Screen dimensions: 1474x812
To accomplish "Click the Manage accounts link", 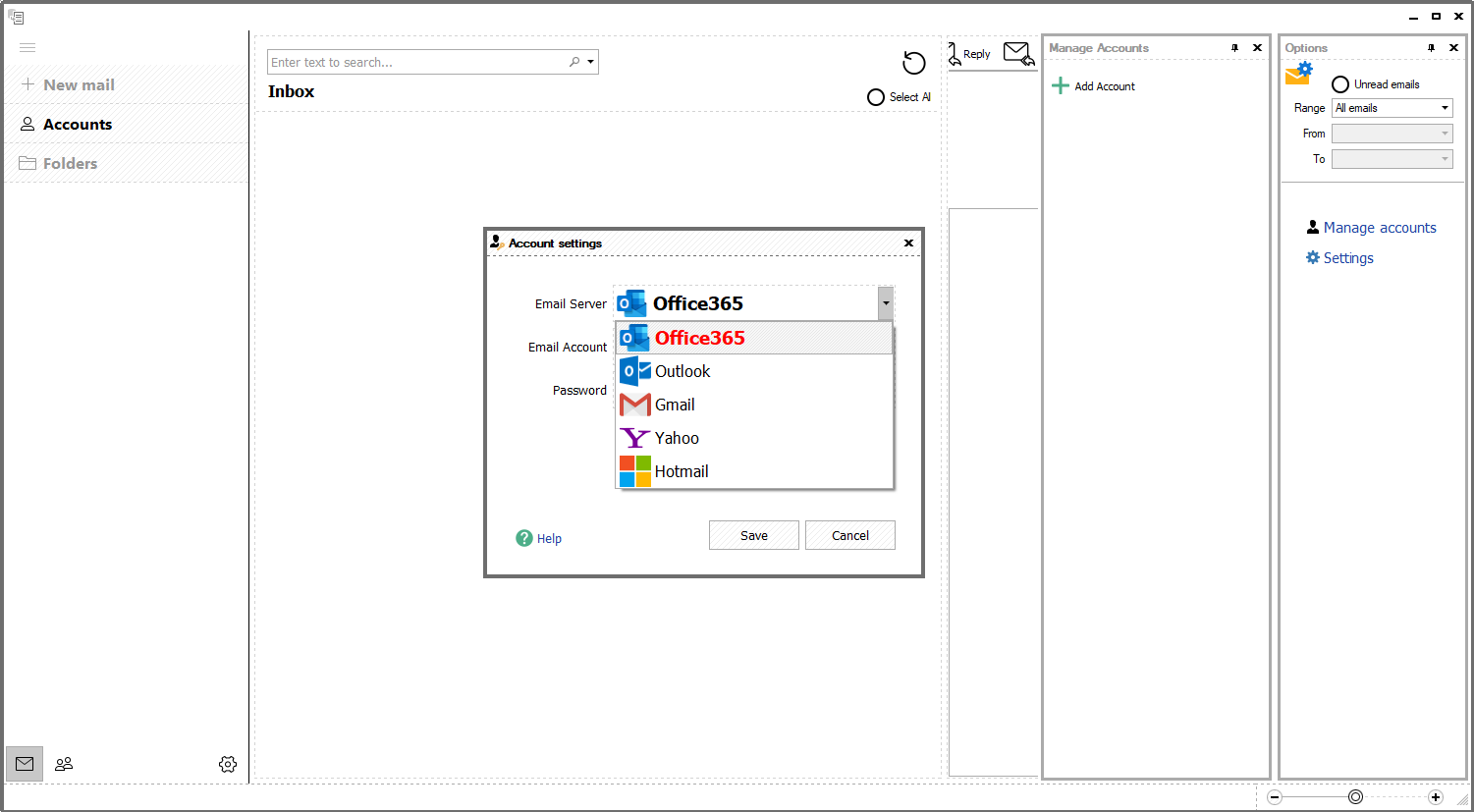I will click(1380, 228).
